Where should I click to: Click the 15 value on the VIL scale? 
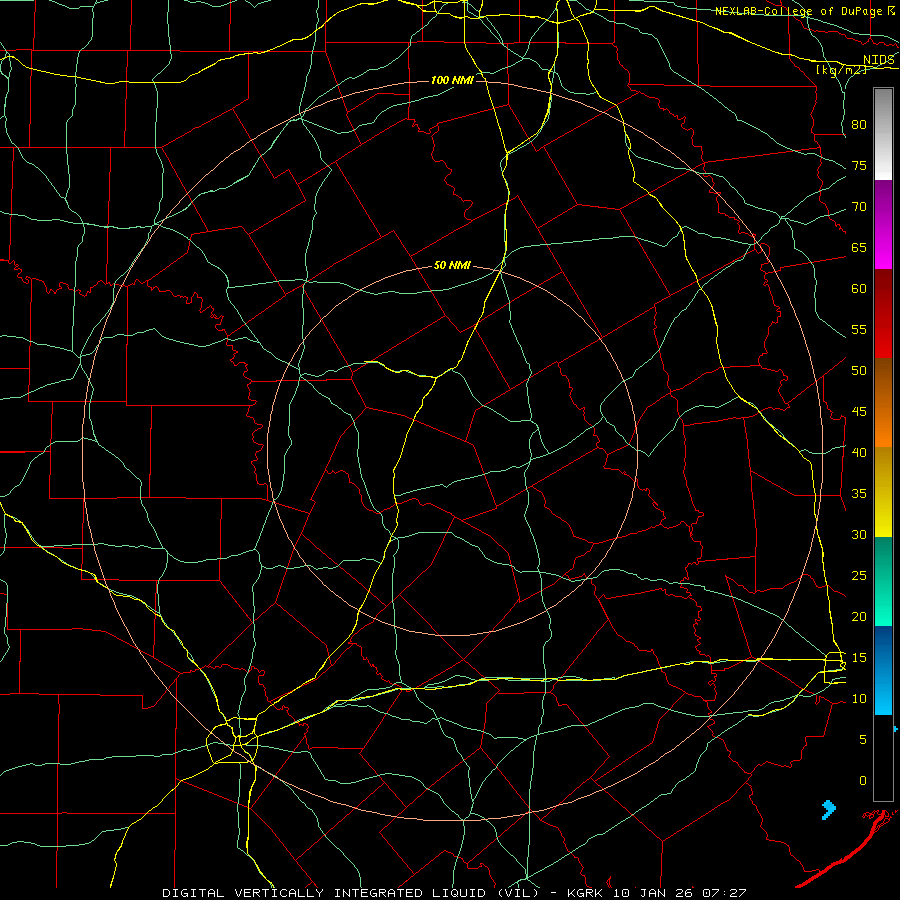859,658
